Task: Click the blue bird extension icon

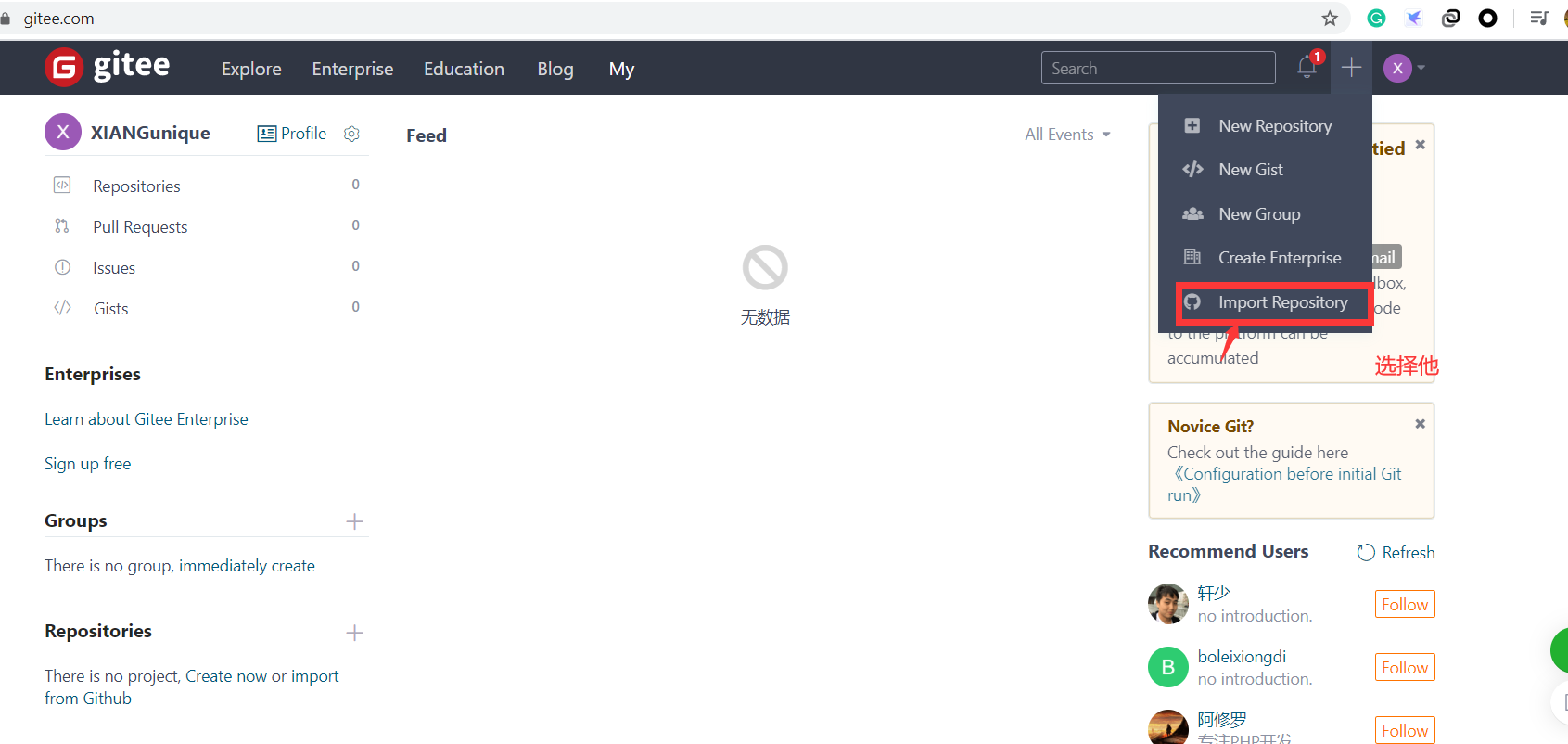Action: click(1413, 19)
